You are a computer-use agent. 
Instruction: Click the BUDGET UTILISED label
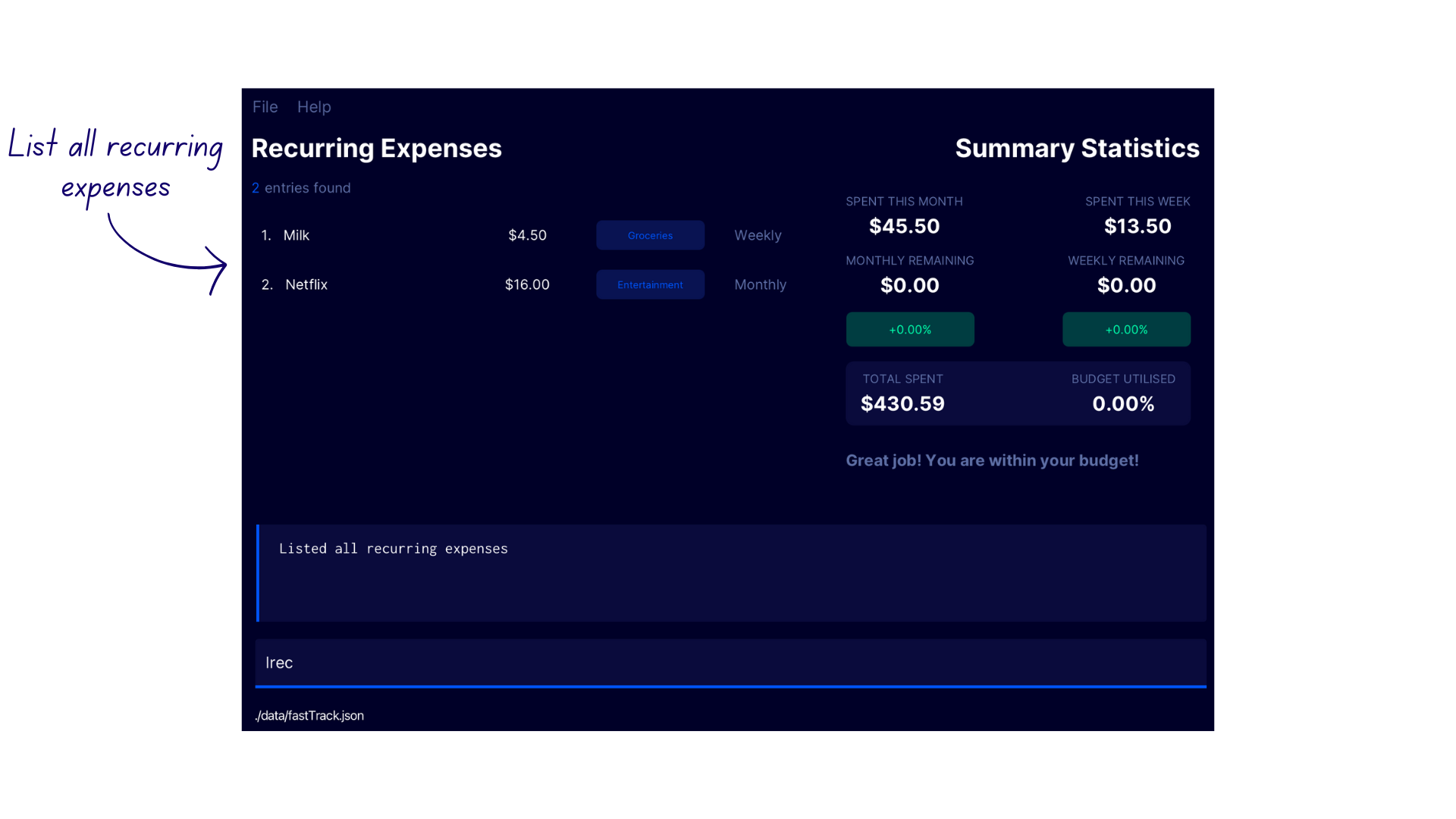tap(1123, 378)
